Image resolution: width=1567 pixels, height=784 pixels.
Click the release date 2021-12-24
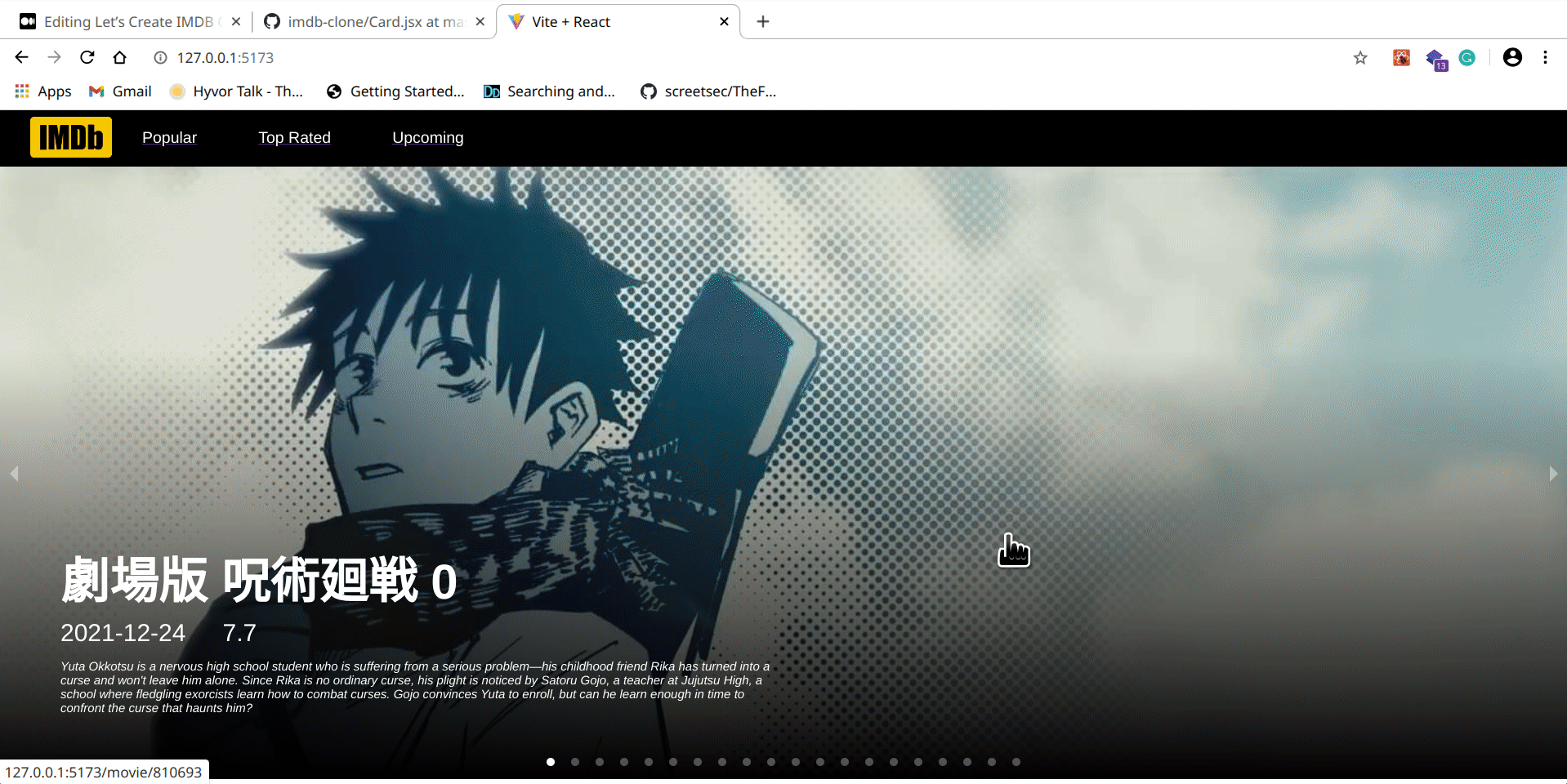coord(123,633)
